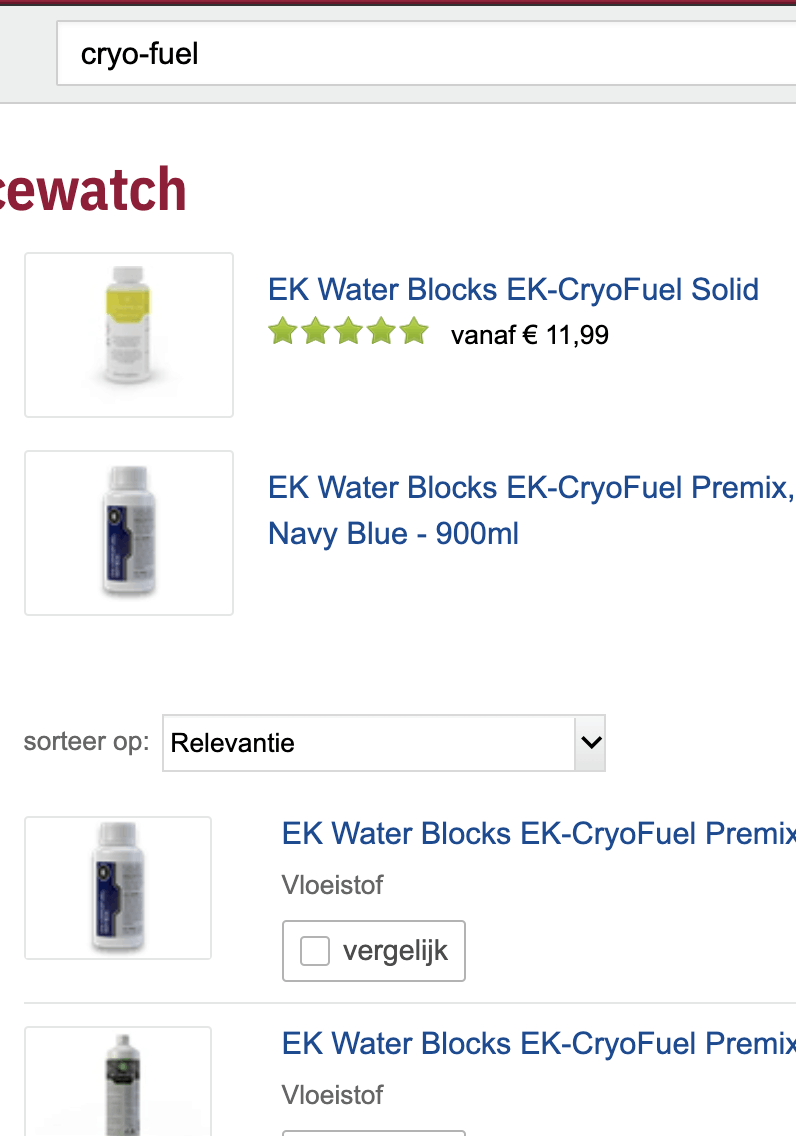Open the EK-CryoFuel Premix suggestion link above the sort bar
The width and height of the screenshot is (796, 1136).
(530, 488)
